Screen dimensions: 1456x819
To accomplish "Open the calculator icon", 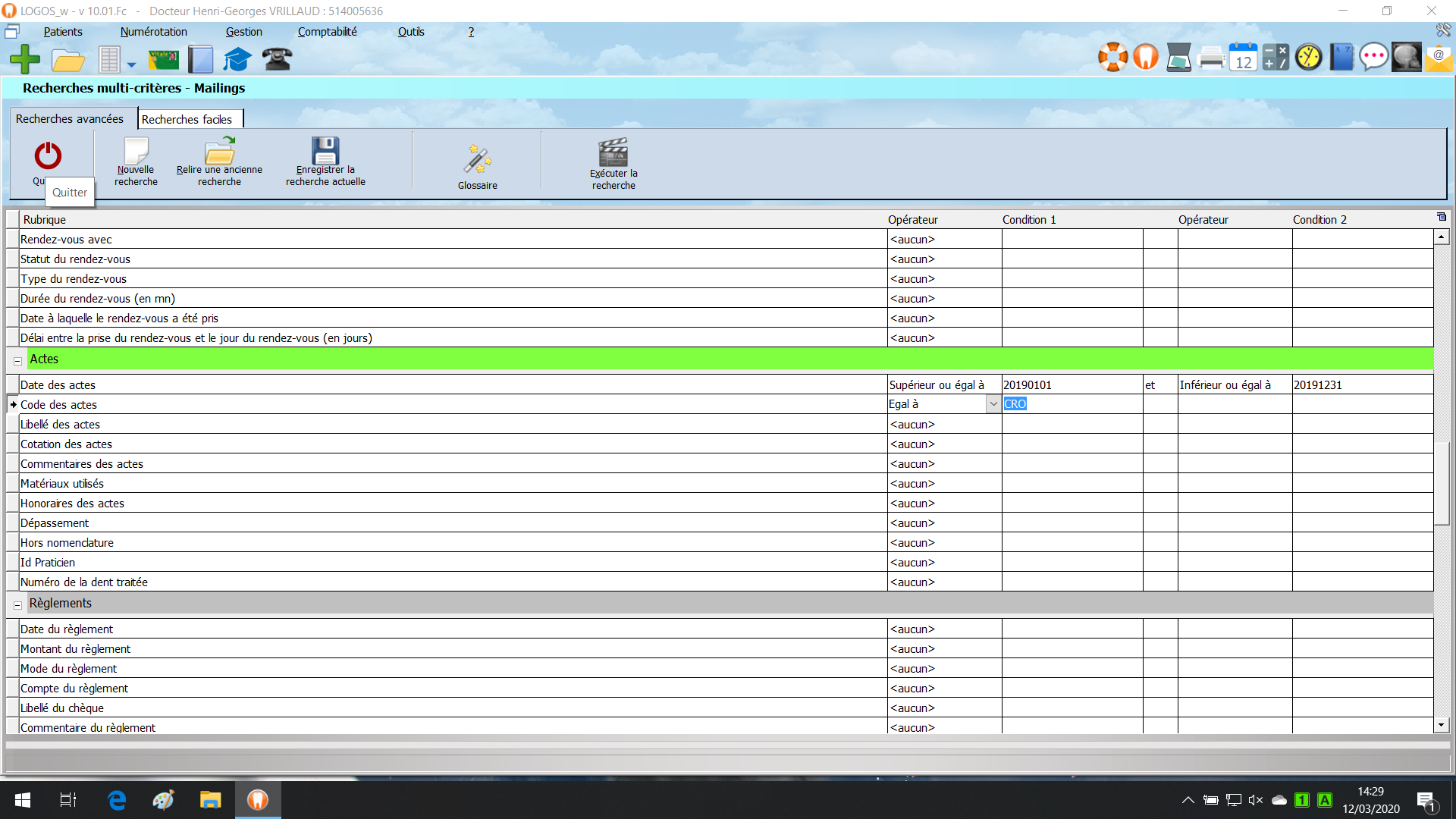I will point(1276,58).
